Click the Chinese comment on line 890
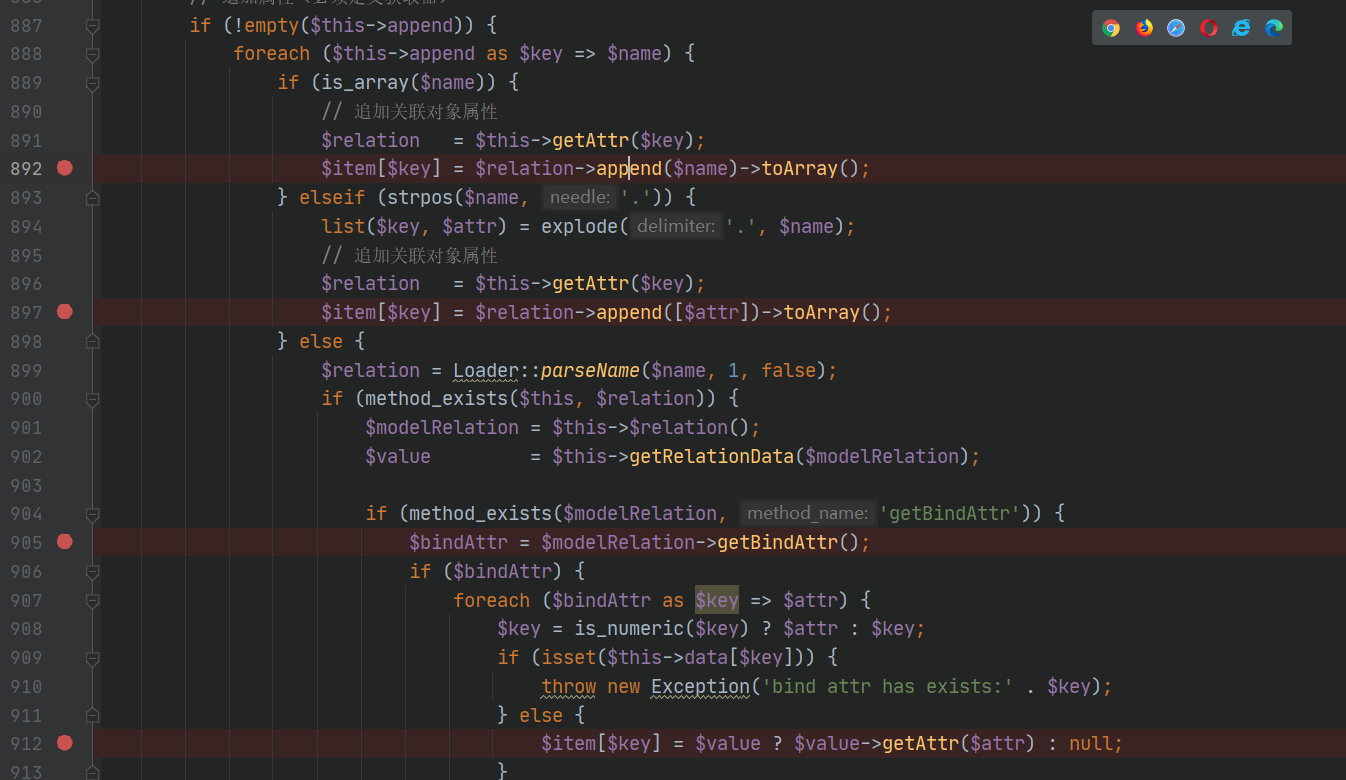The width and height of the screenshot is (1346, 780). [x=410, y=111]
